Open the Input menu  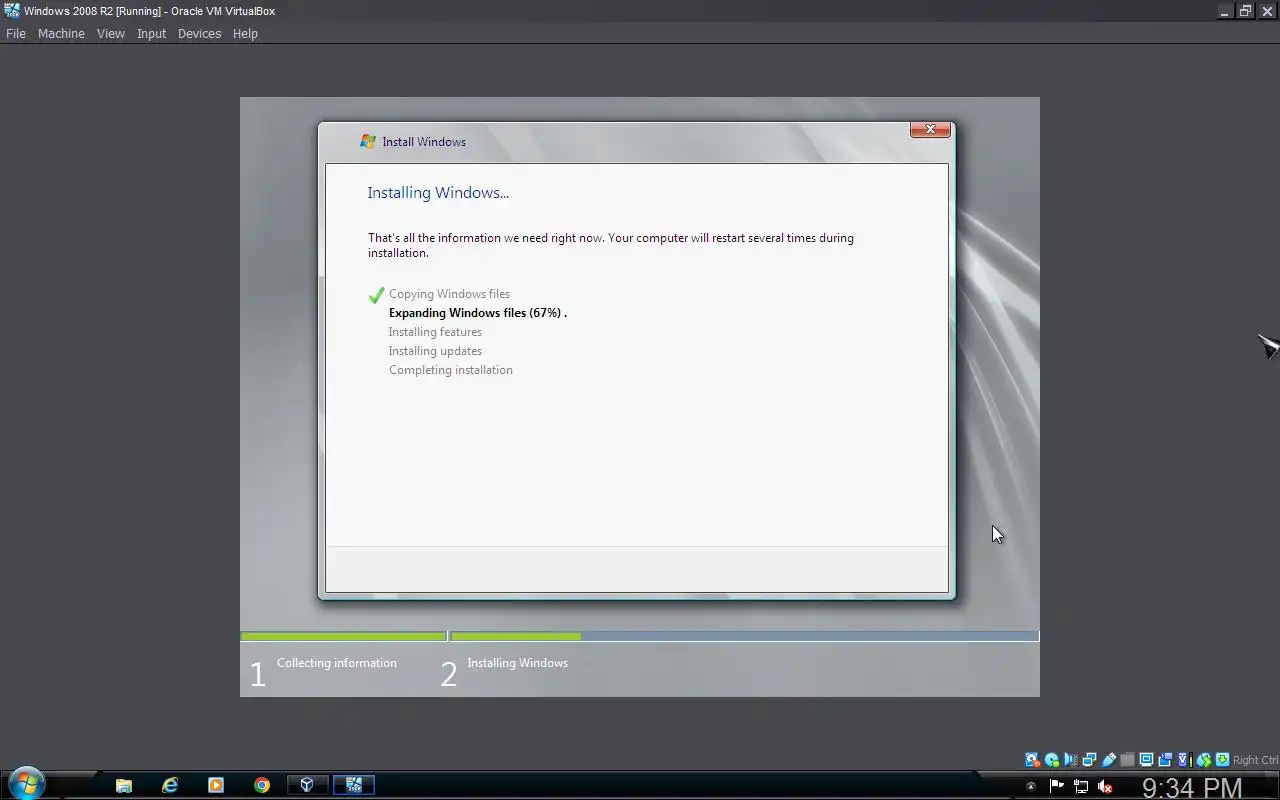(x=151, y=33)
